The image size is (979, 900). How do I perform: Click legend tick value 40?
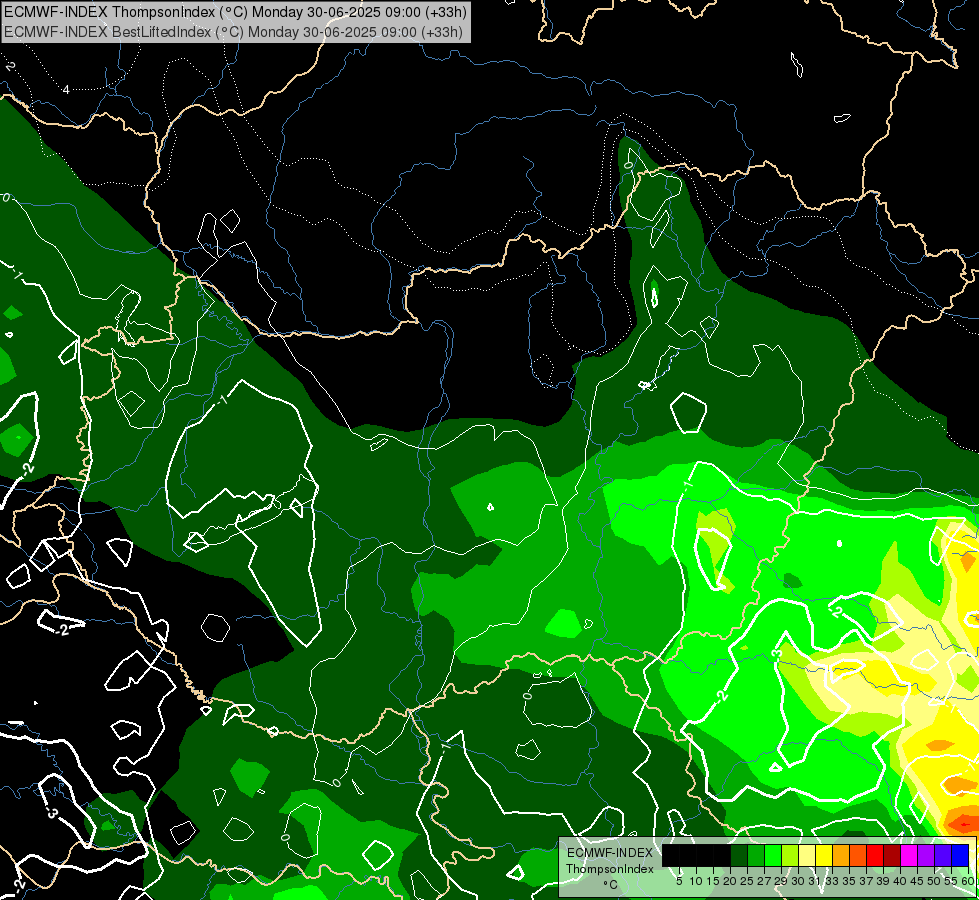coord(900,881)
